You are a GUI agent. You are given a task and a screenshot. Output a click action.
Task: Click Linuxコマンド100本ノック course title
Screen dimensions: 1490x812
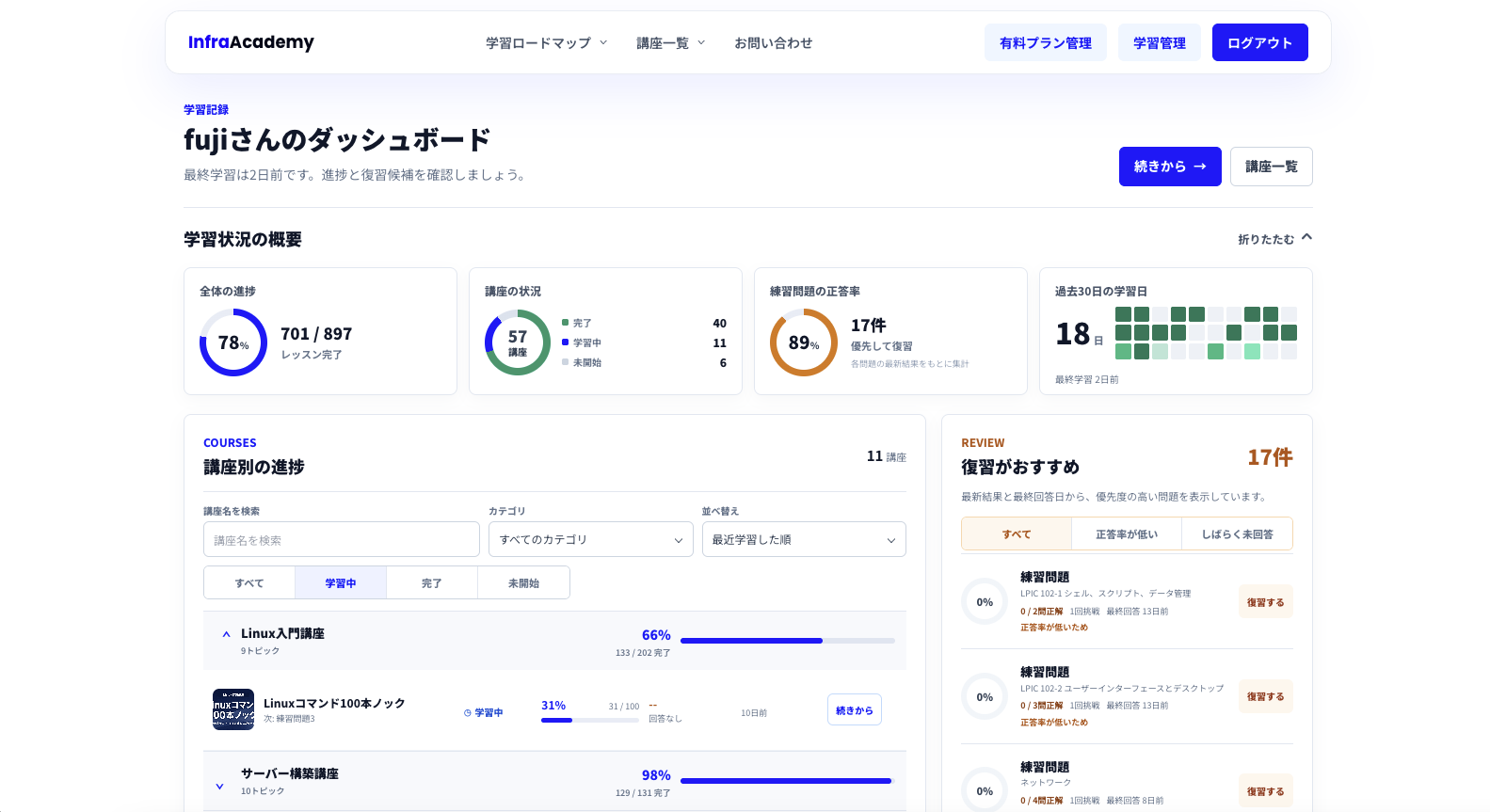334,703
